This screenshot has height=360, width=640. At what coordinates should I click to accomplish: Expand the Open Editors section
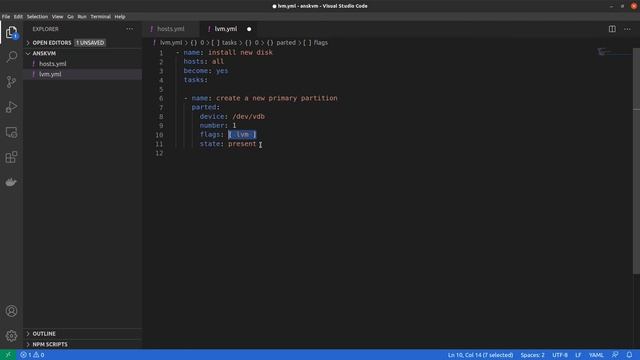82,42
